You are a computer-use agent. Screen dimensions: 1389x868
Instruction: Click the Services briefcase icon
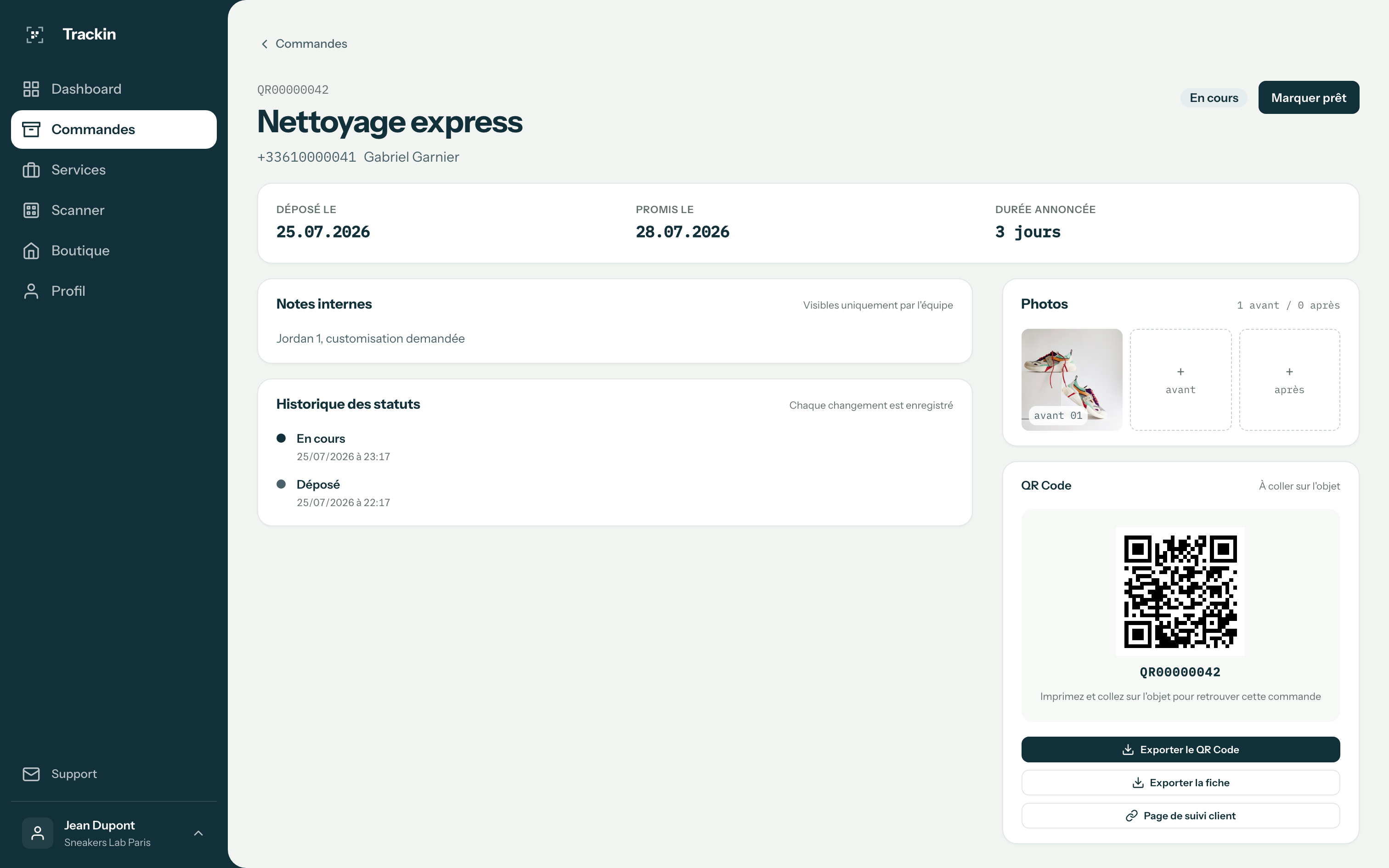[31, 170]
